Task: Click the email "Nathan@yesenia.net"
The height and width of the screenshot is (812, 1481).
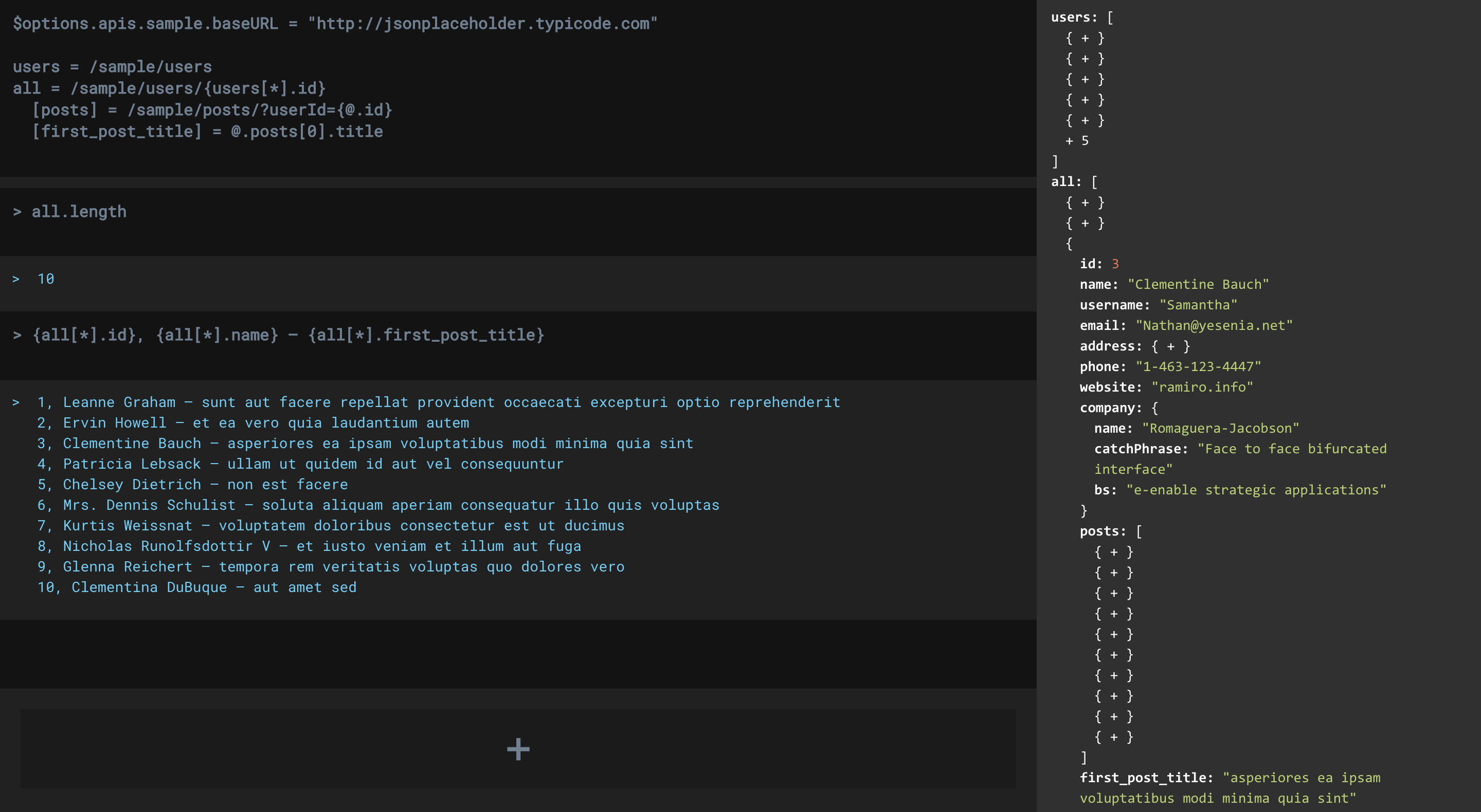Action: click(x=1214, y=325)
